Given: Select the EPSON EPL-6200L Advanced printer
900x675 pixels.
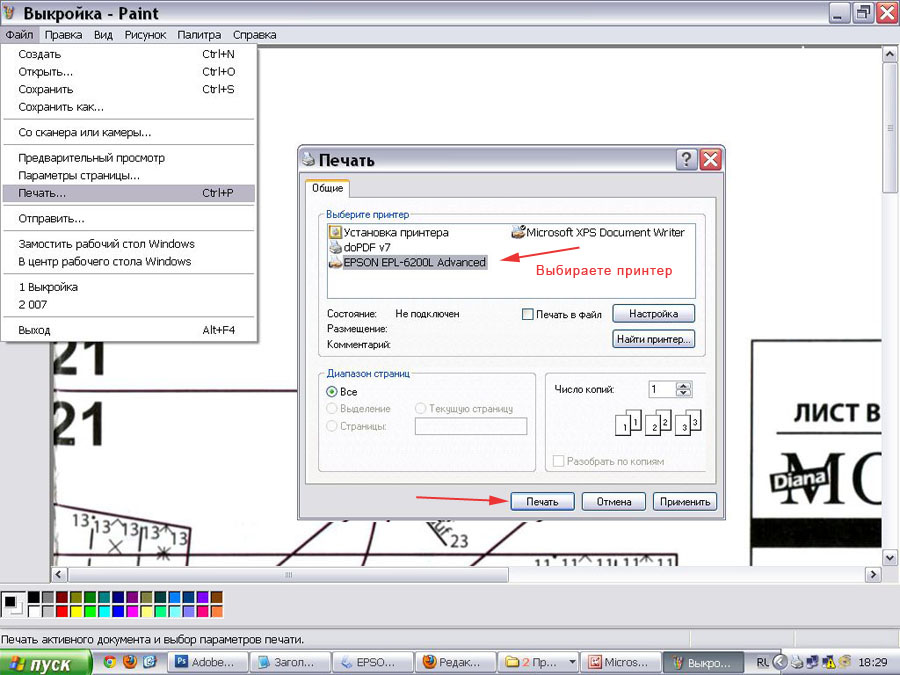Looking at the screenshot, I should coord(413,263).
